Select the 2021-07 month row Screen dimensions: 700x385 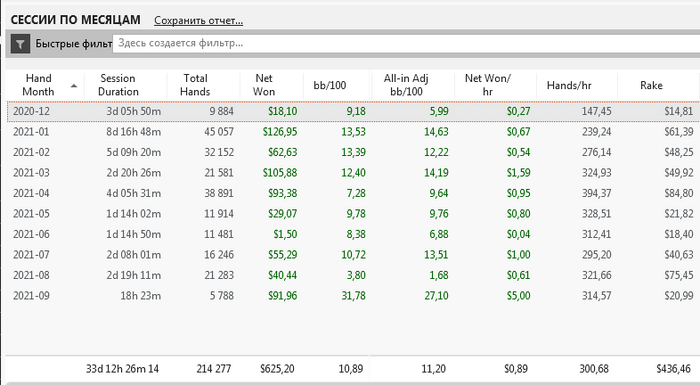tap(353, 255)
